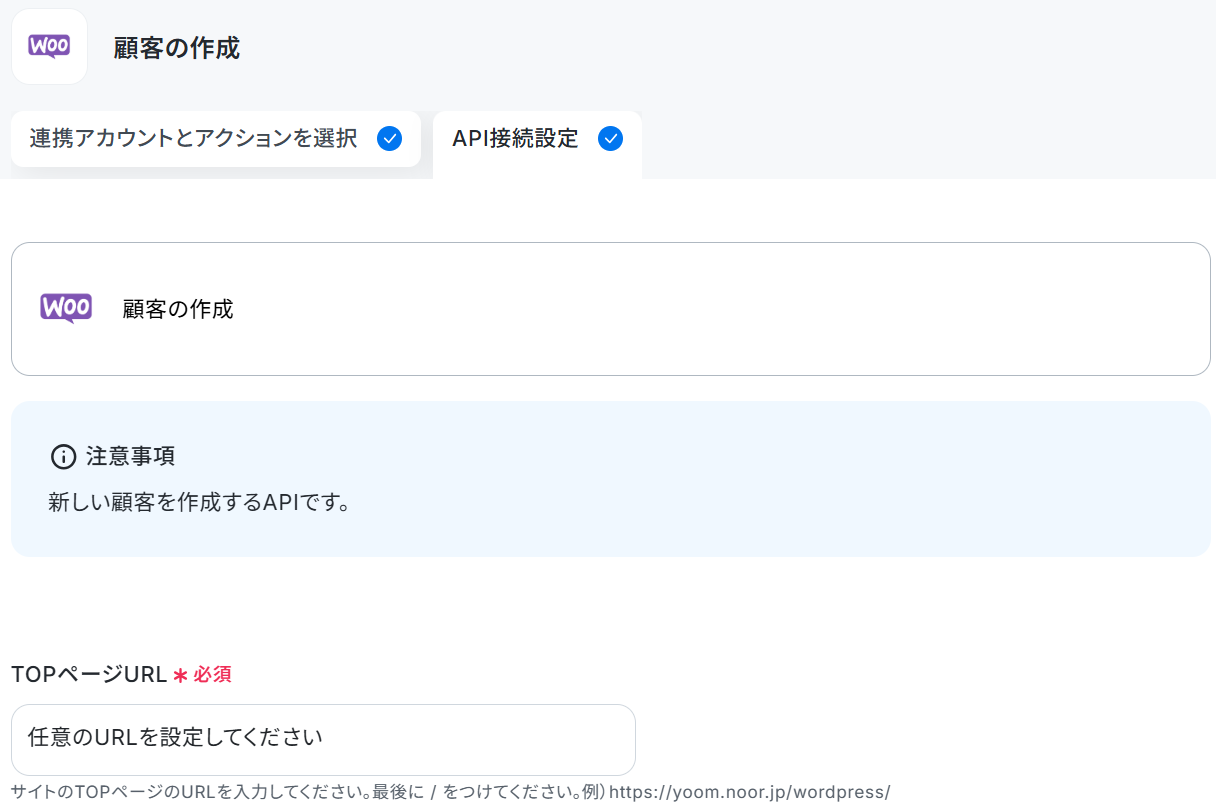Click the Woo icon inside the 顧客の作成 card
The image size is (1216, 807).
66,309
